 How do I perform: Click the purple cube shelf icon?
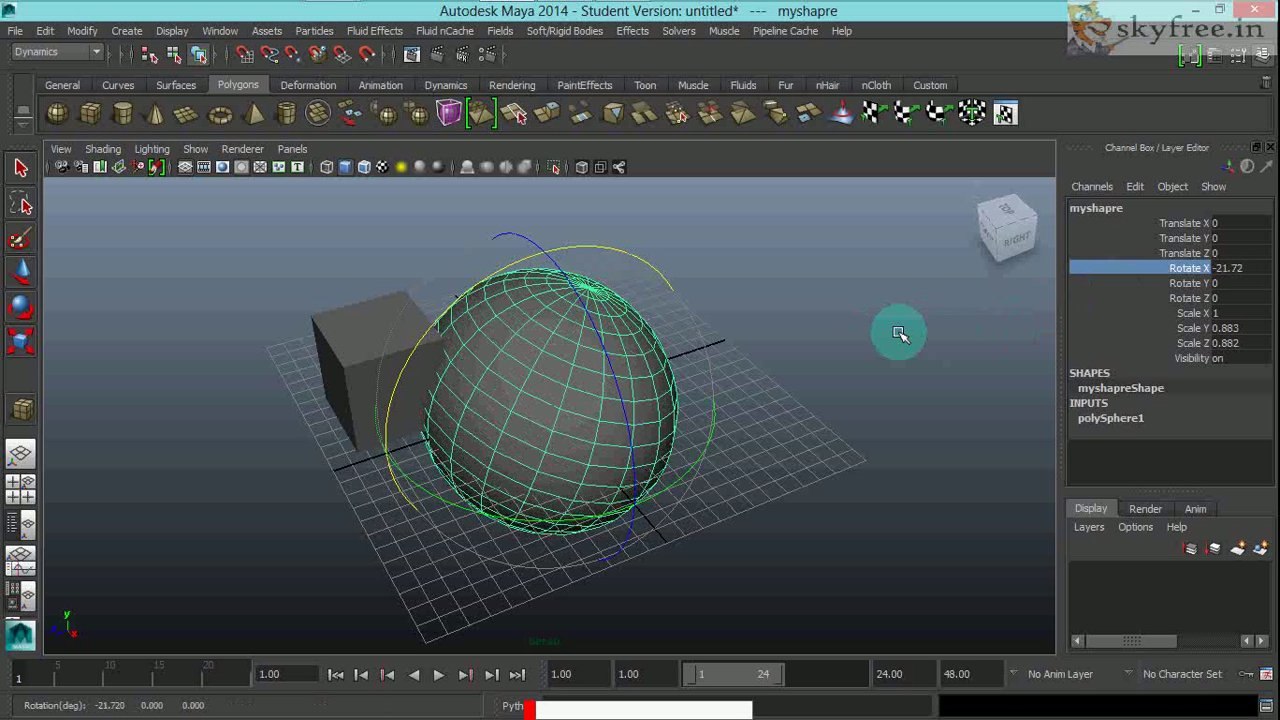point(449,114)
